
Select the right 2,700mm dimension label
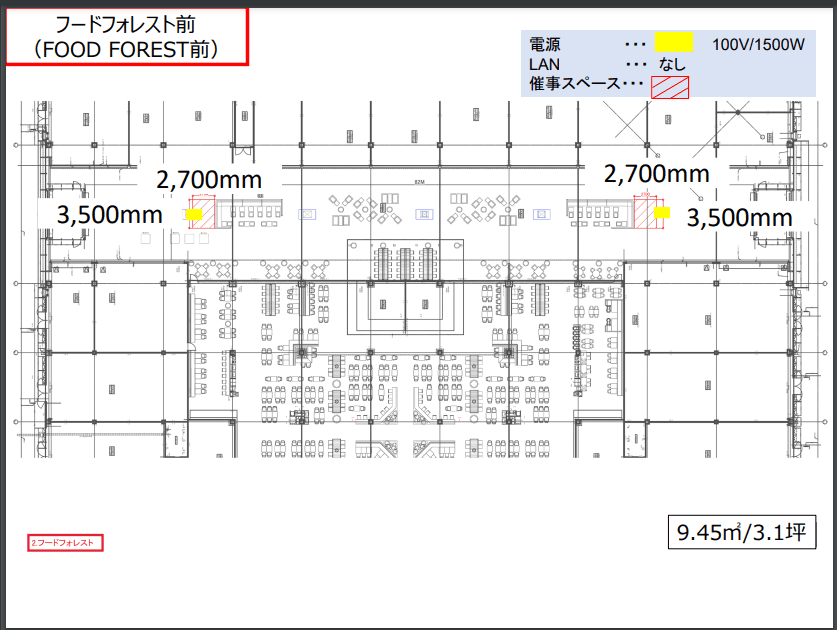pos(655,173)
